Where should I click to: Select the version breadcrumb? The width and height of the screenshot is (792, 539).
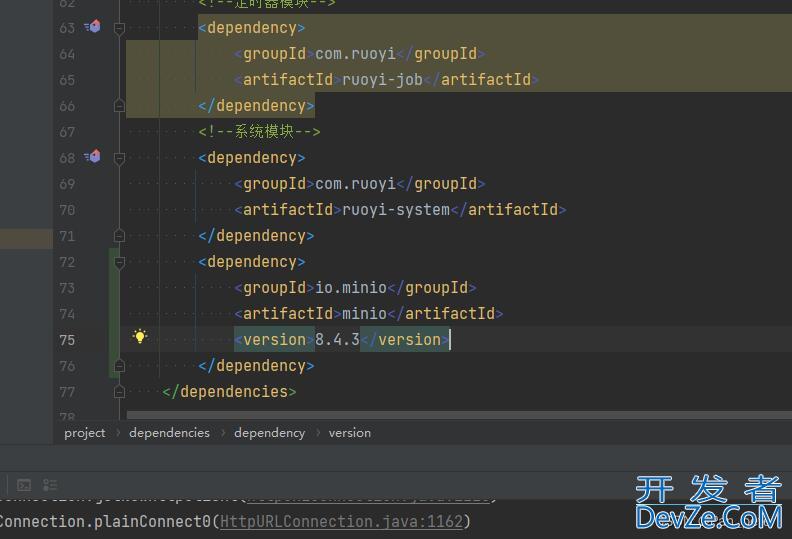coord(350,433)
